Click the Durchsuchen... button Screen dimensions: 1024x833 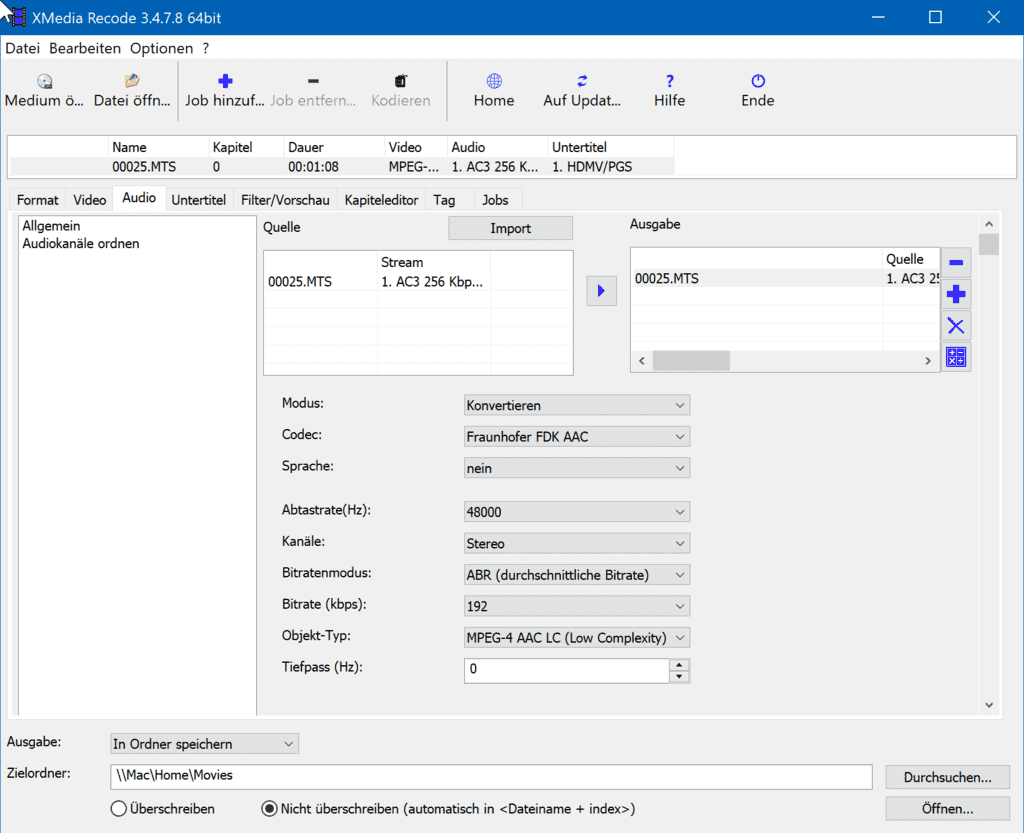click(947, 777)
